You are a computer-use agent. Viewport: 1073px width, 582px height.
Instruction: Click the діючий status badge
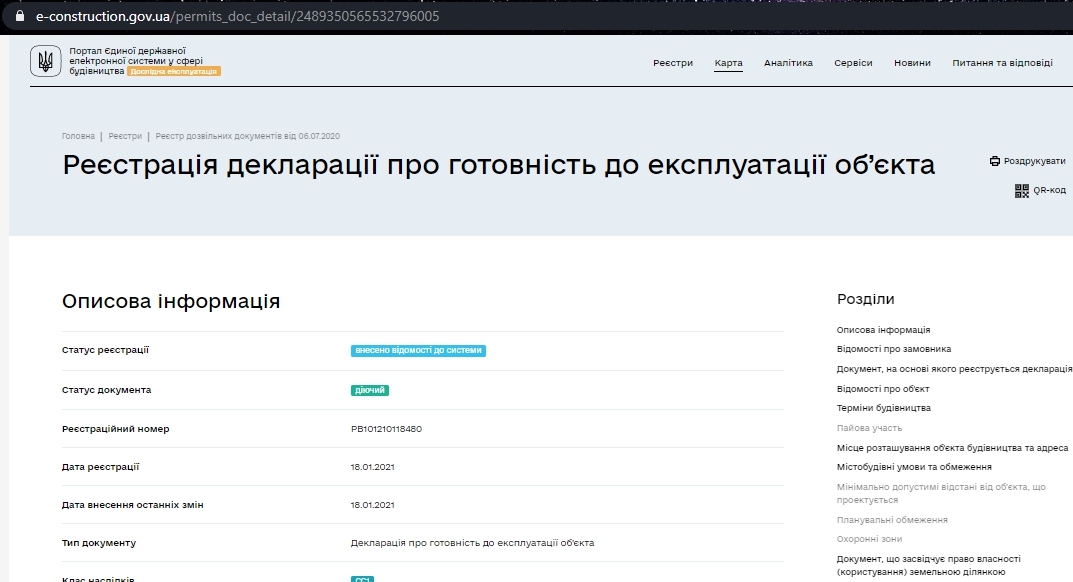[370, 390]
